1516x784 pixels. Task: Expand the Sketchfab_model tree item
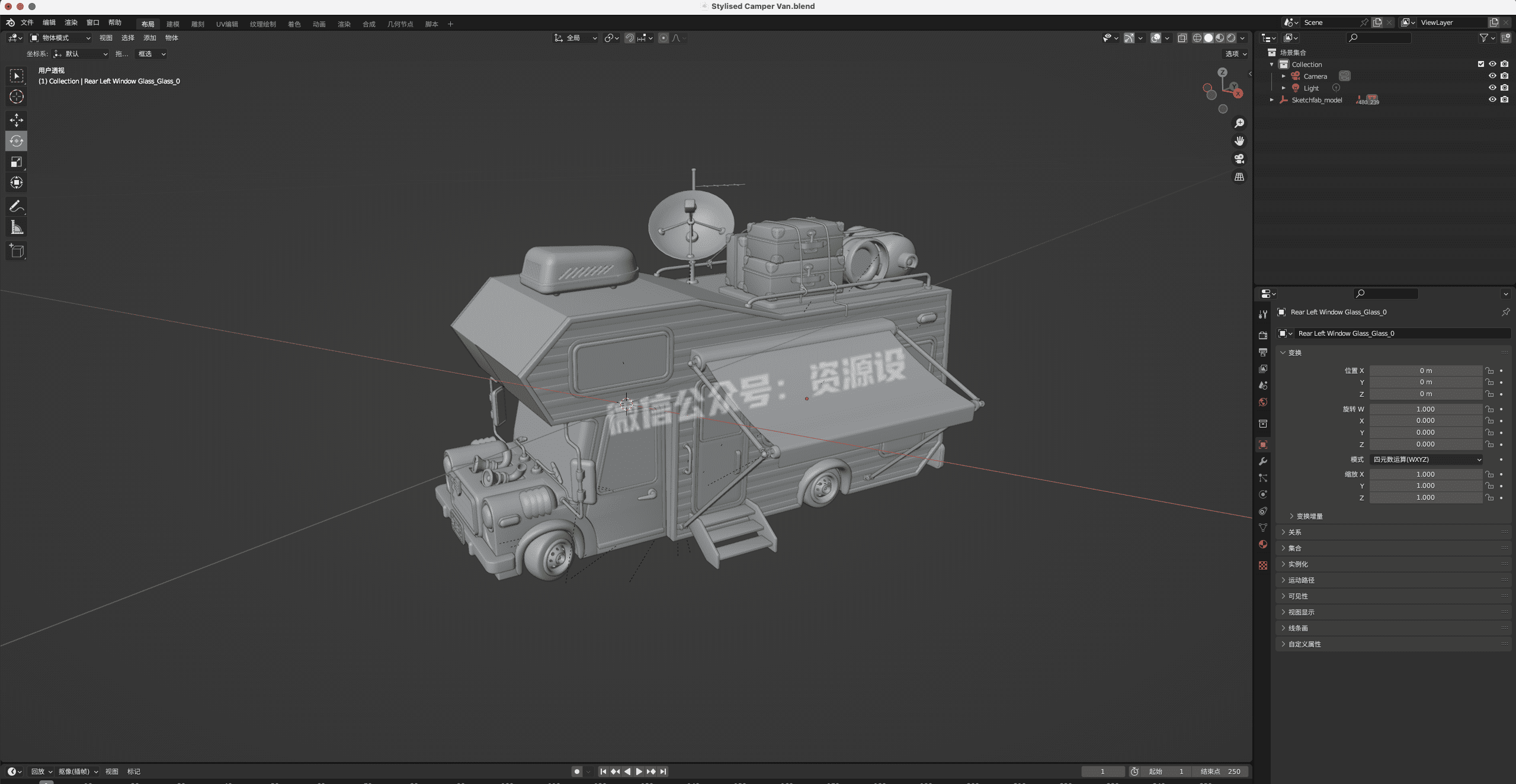point(1271,100)
